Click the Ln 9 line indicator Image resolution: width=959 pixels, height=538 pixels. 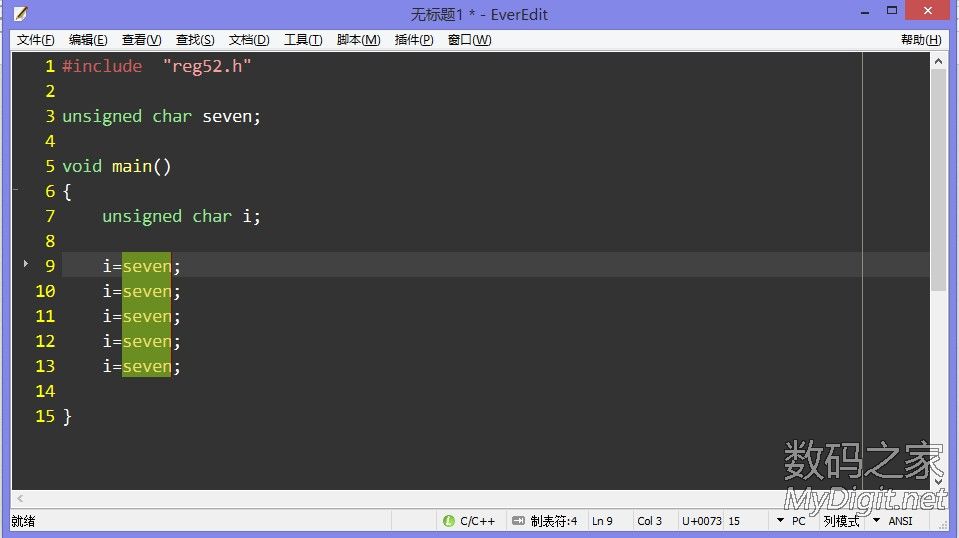(x=602, y=521)
